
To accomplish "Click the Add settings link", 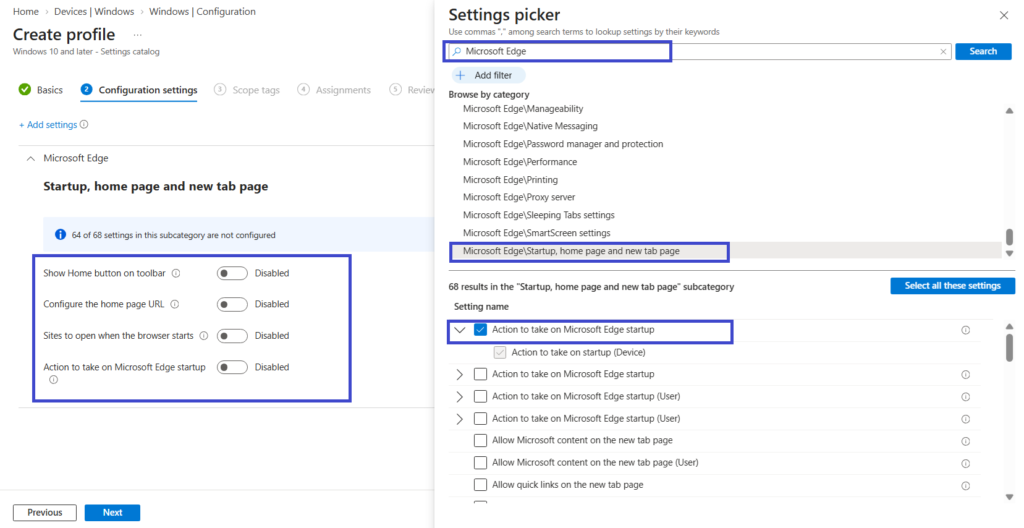I will coord(48,124).
